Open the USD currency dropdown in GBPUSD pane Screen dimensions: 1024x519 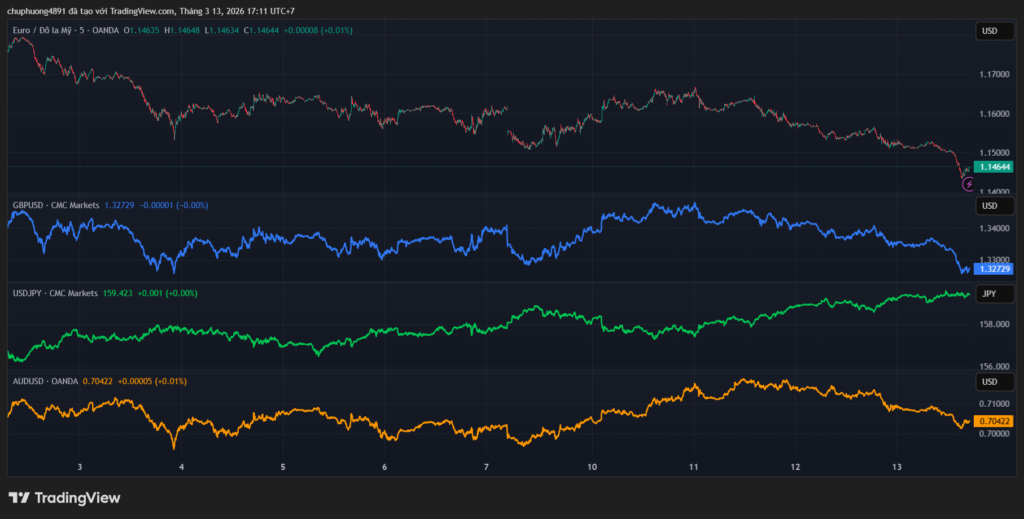click(989, 206)
